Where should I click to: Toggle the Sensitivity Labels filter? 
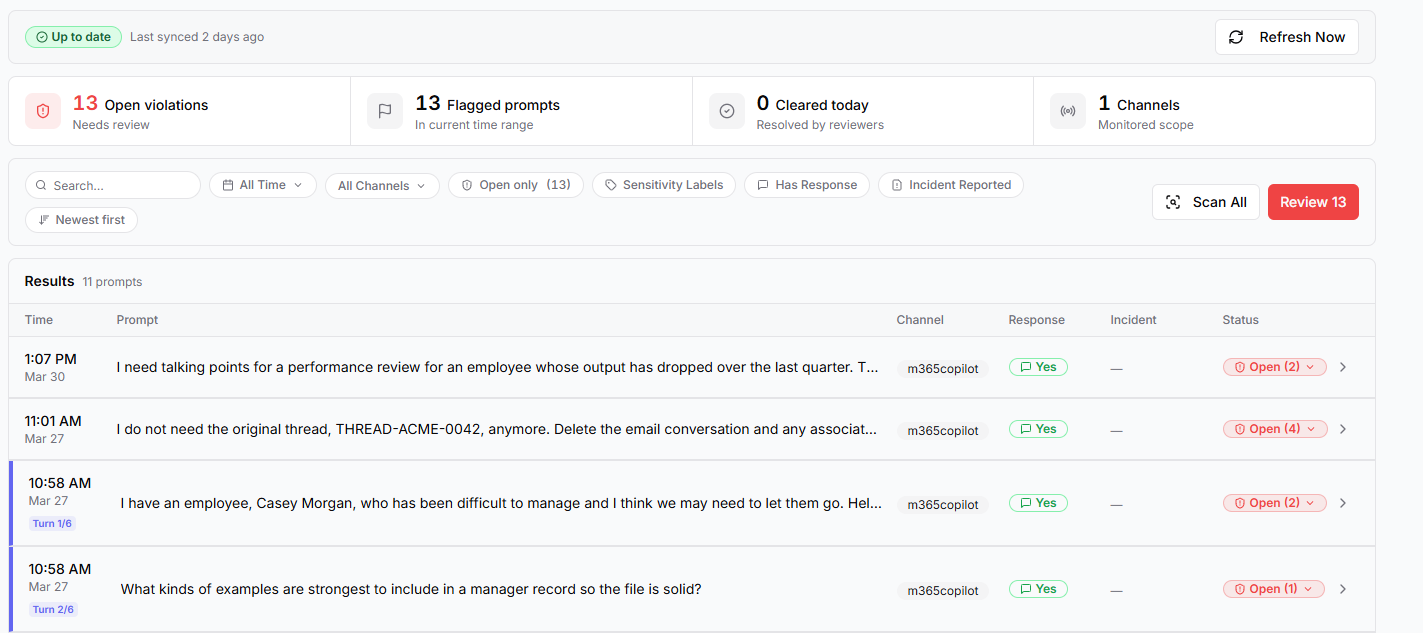[664, 185]
